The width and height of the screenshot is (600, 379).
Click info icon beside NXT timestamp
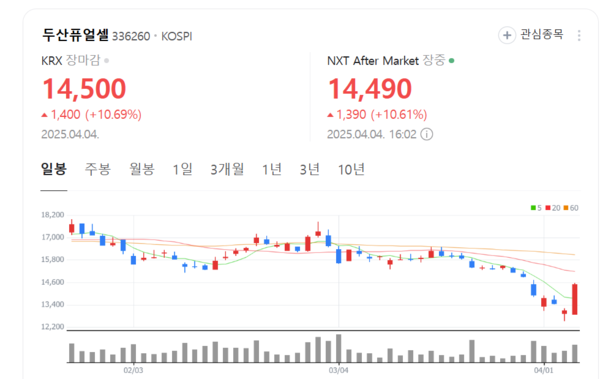427,134
